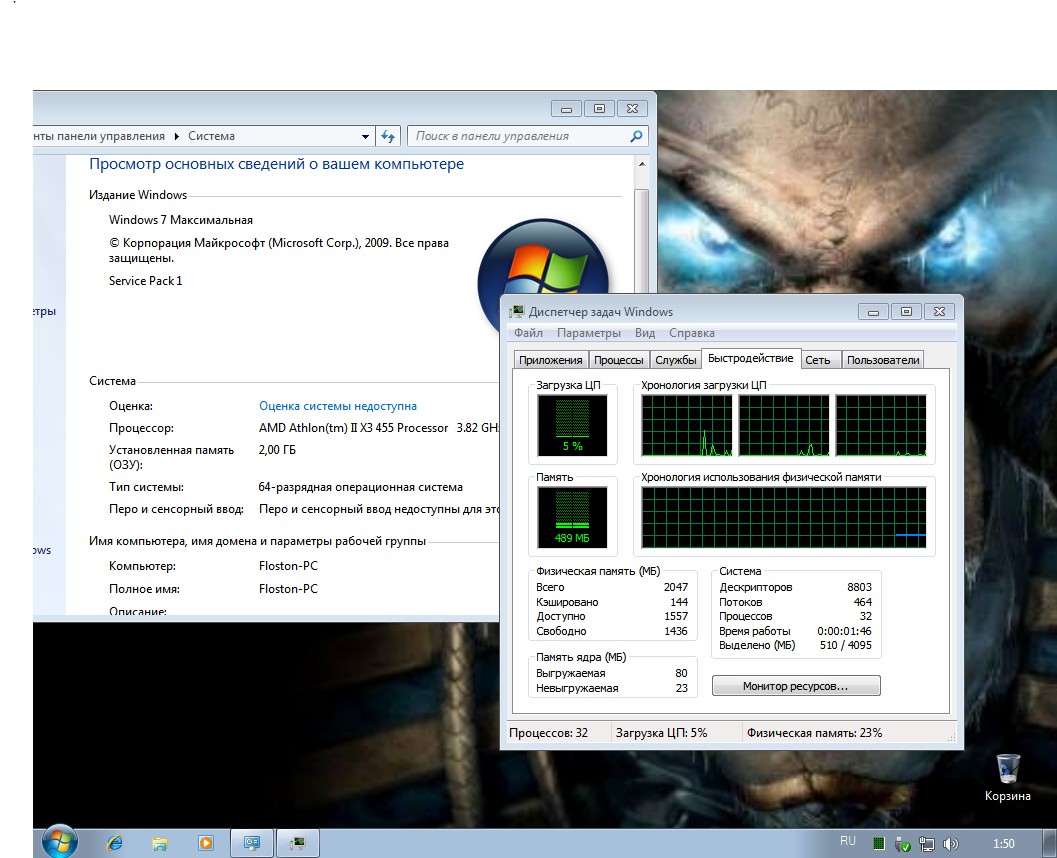Click the Свободно value 1436

675,632
